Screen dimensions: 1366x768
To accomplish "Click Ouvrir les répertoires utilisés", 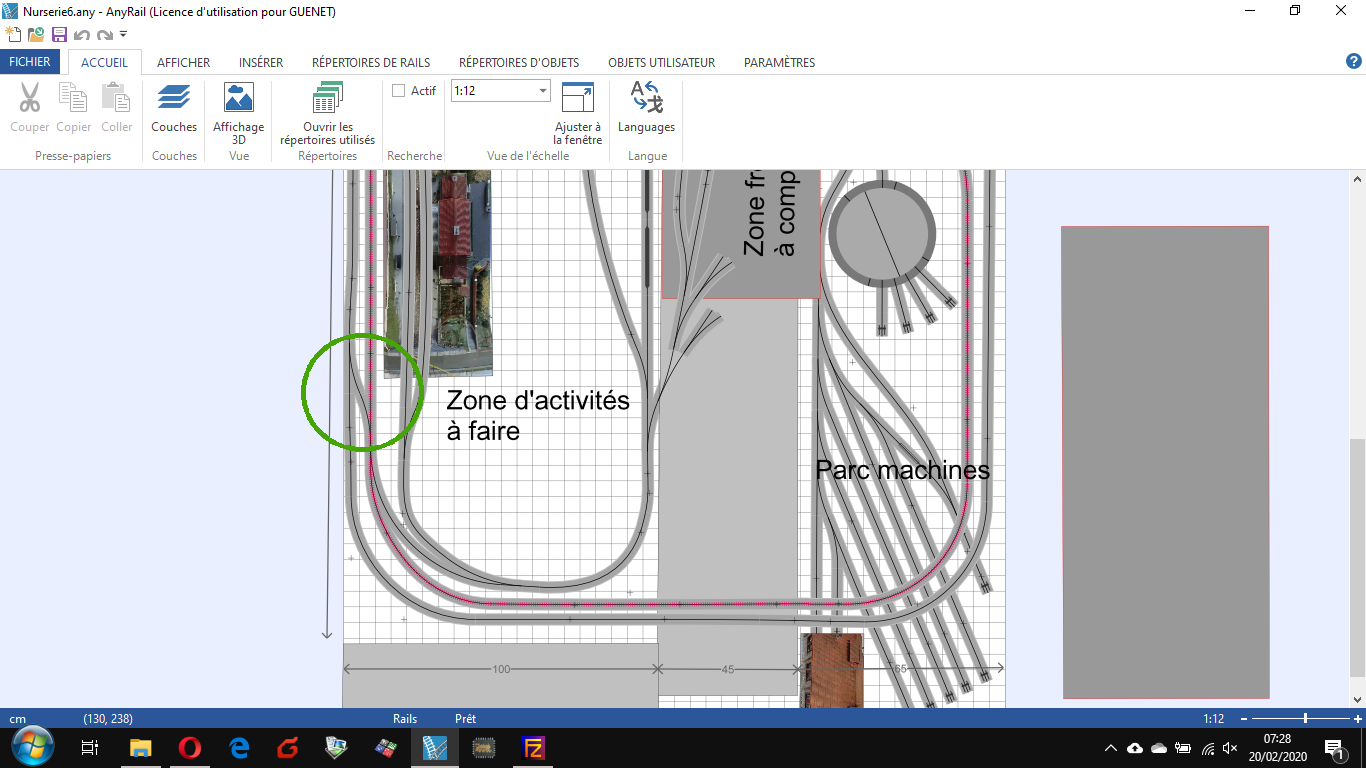I will [327, 114].
